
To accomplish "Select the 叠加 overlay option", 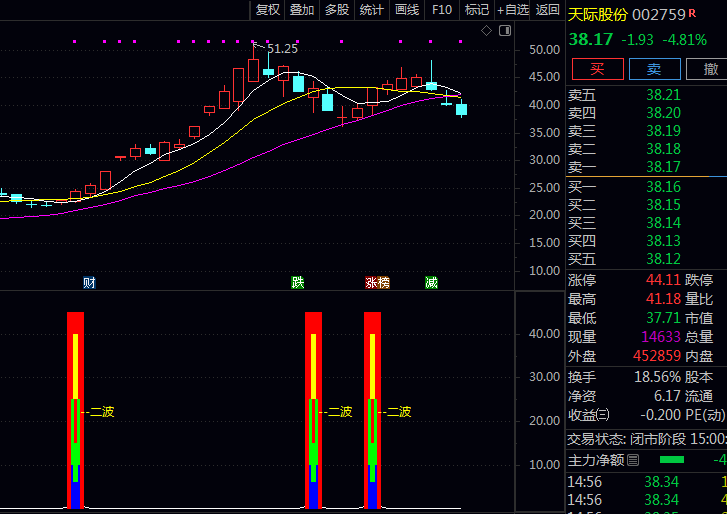I will [302, 10].
